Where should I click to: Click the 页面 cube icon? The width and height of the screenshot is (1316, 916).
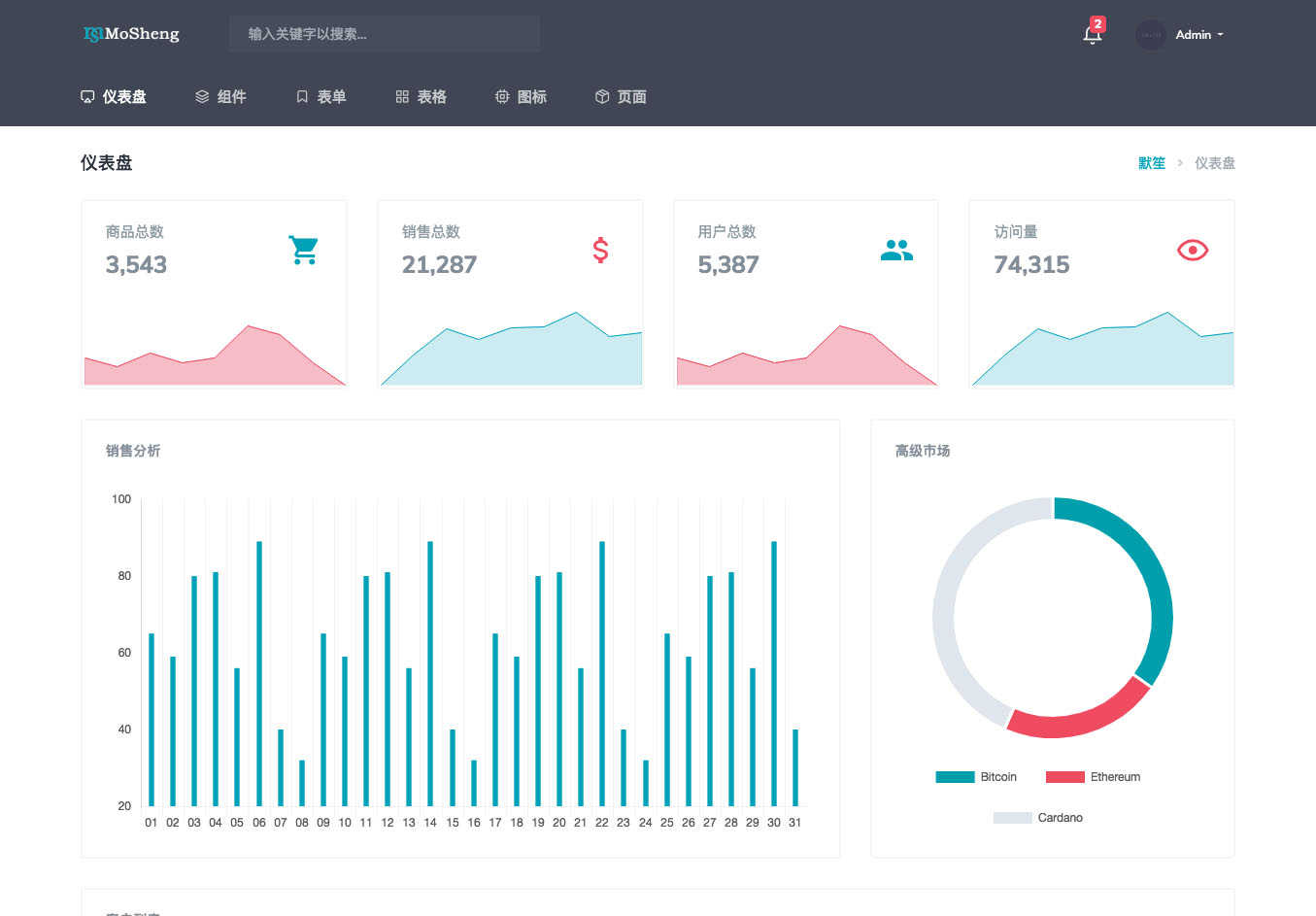pyautogui.click(x=602, y=97)
